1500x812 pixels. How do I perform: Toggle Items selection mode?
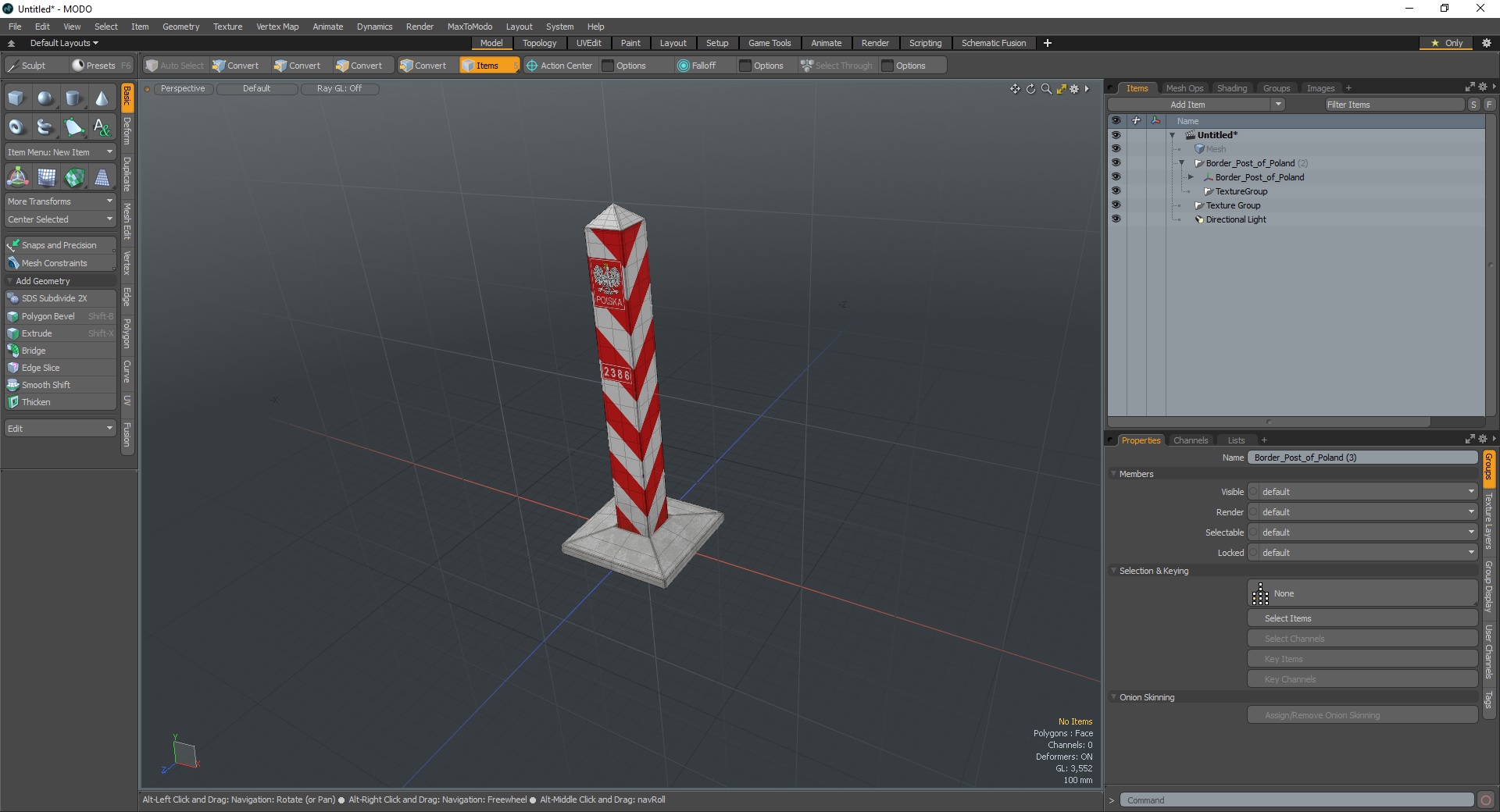tap(489, 66)
